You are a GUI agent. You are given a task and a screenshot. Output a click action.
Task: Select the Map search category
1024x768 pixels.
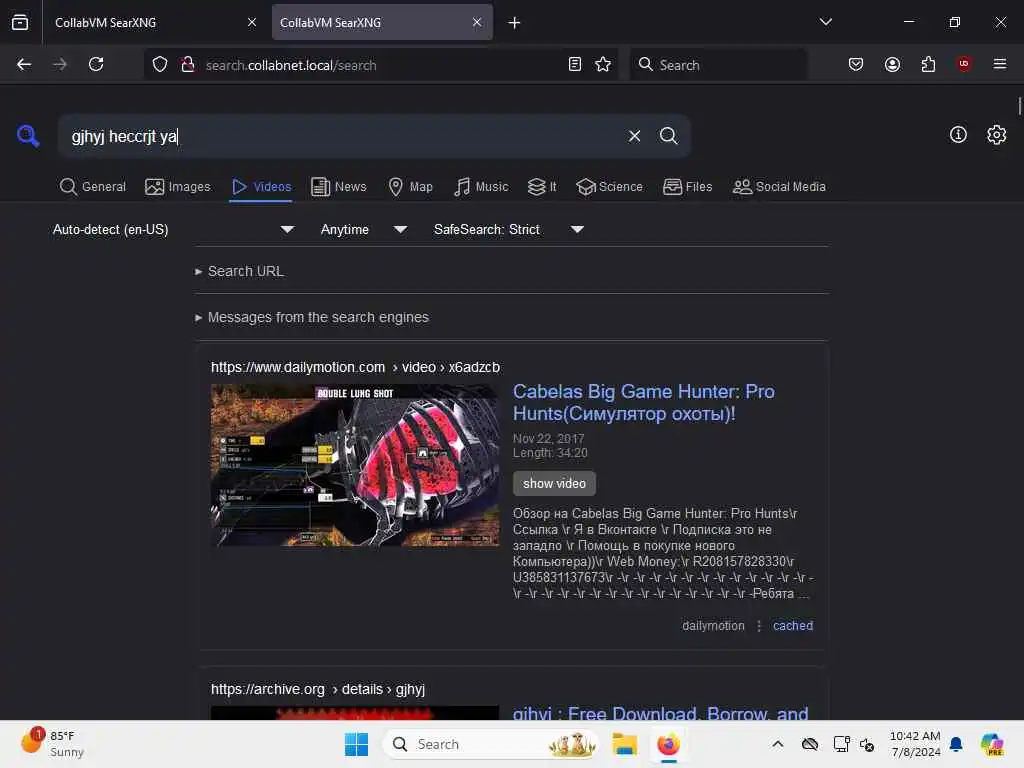pos(410,187)
